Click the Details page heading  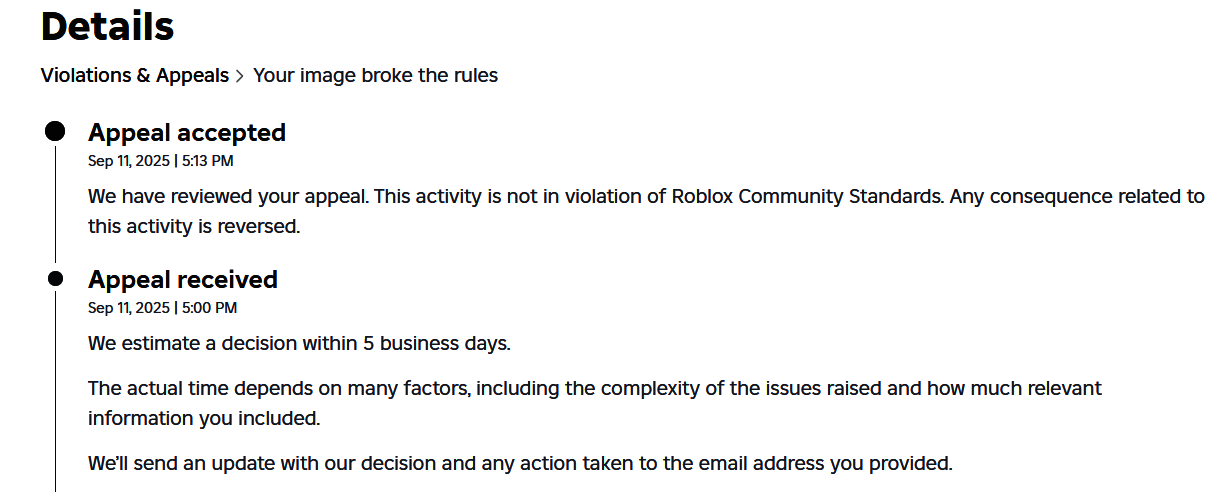click(x=108, y=26)
